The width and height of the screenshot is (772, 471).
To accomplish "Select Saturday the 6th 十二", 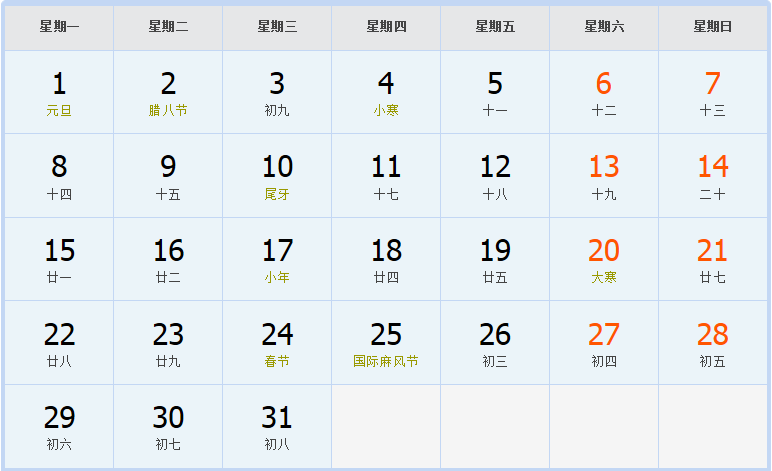I will [604, 92].
